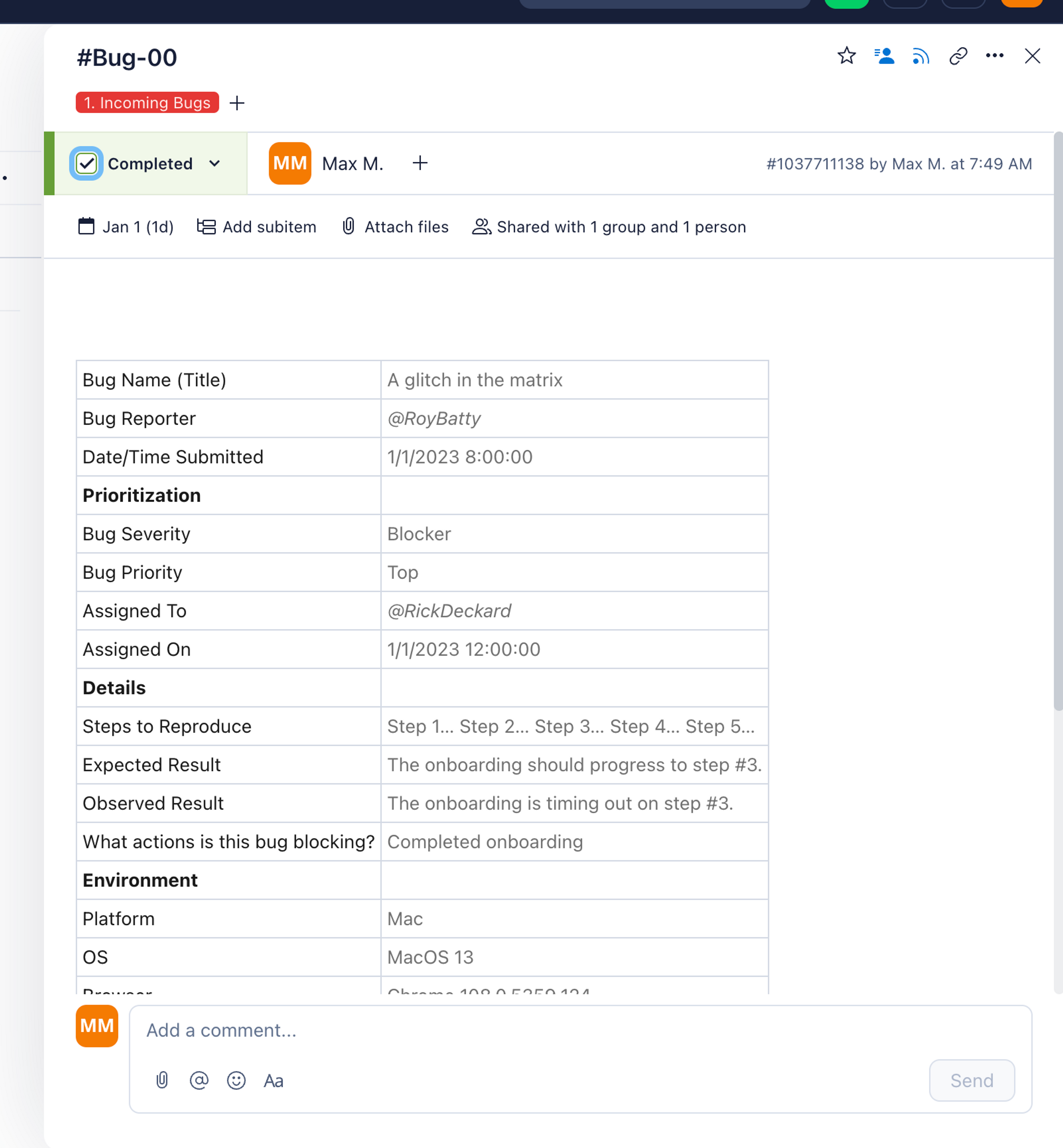Click the Incoming Bugs red tag
The height and width of the screenshot is (1148, 1063).
pos(147,103)
